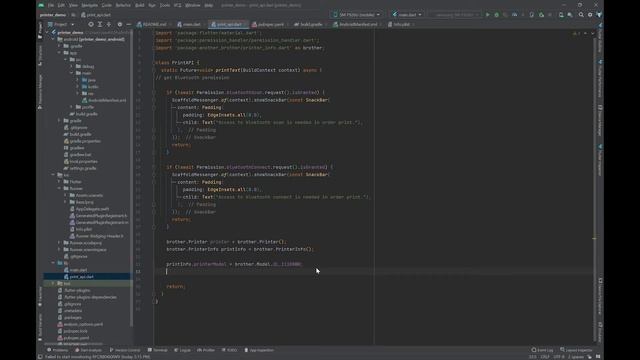
Task: Open the Search Everywhere magnifier icon
Action: pos(581,15)
